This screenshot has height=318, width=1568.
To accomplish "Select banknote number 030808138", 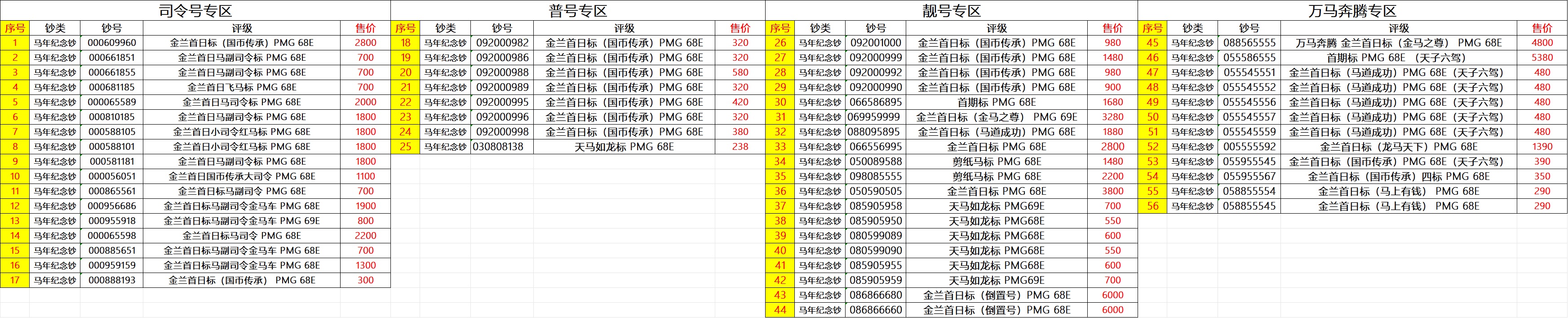I will click(502, 147).
